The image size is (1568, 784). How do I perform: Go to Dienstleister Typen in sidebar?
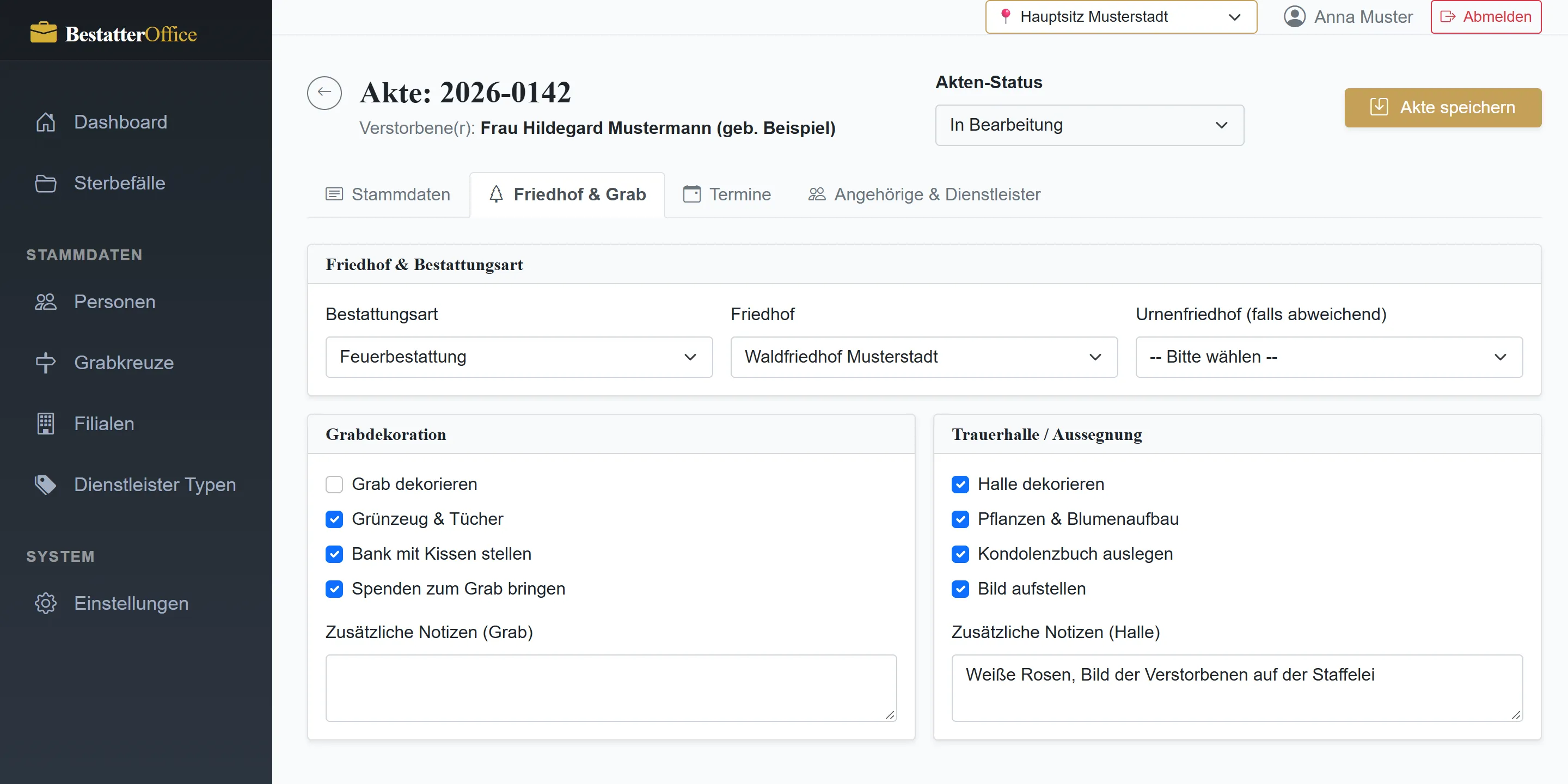pyautogui.click(x=136, y=485)
